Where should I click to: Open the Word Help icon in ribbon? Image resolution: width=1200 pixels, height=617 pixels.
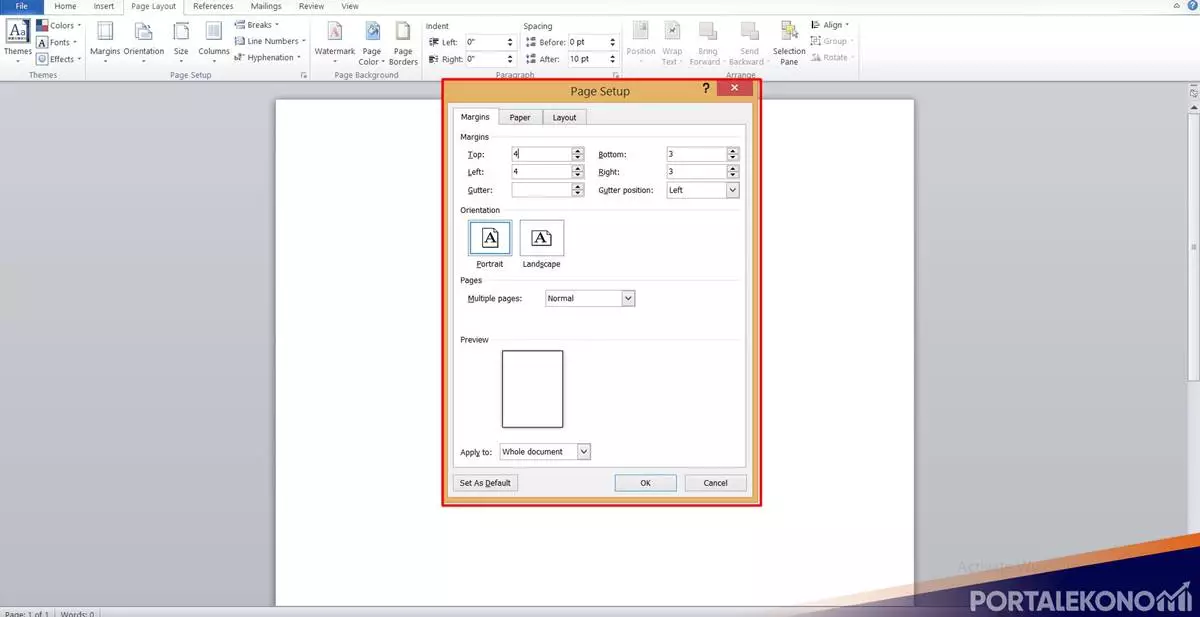1192,6
